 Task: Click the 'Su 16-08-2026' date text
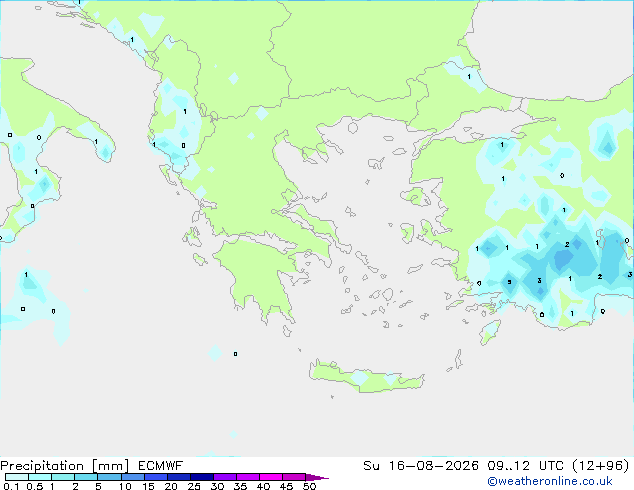421,466
